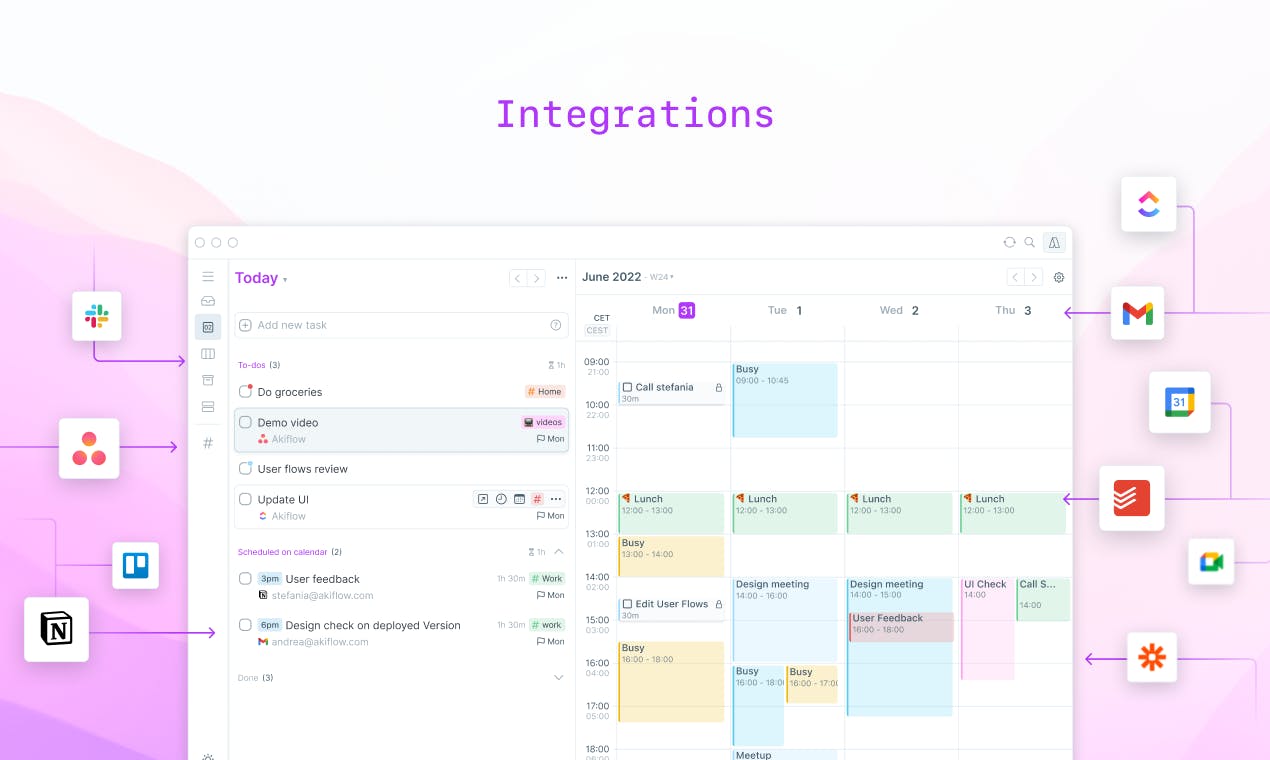Open the Archive box icon in sidebar

pyautogui.click(x=208, y=380)
